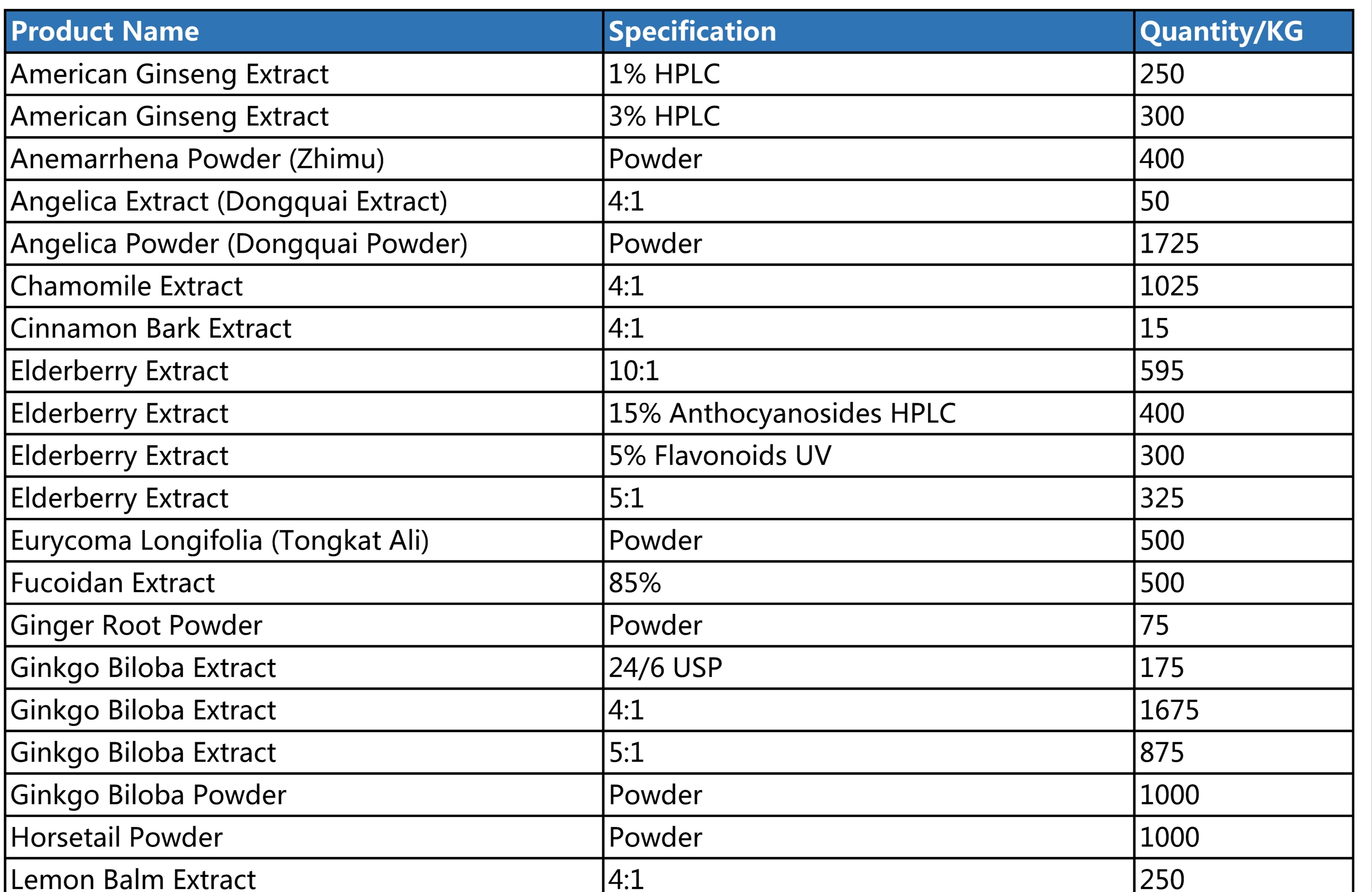Click the 5% Flavonoids UV specification cell
Image resolution: width=1372 pixels, height=892 pixels.
point(869,455)
